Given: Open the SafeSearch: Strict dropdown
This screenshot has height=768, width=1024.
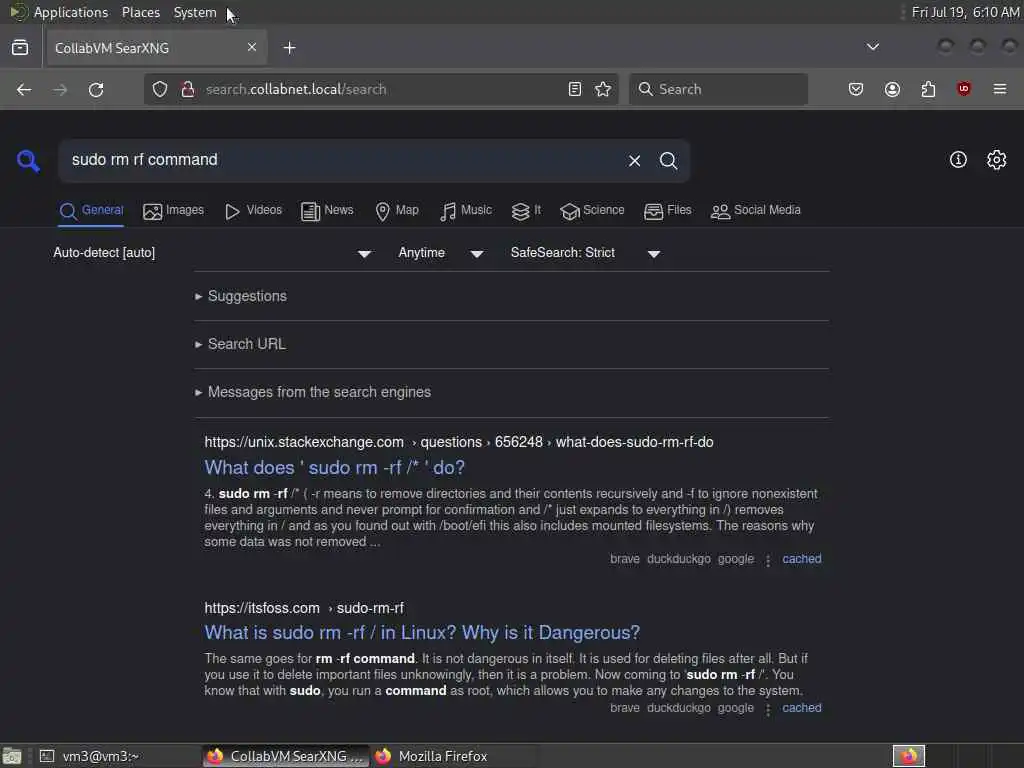Looking at the screenshot, I should tap(585, 253).
